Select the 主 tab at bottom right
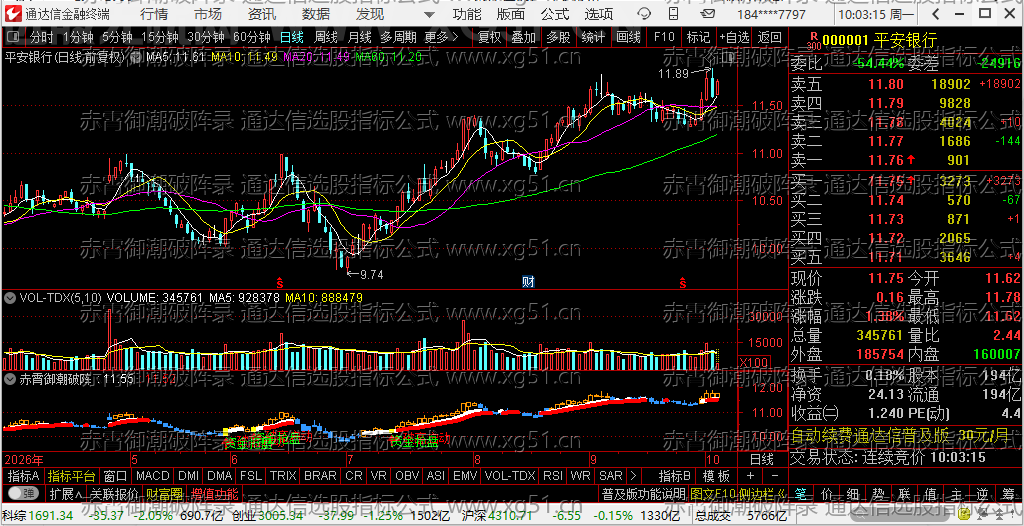Viewport: 1024px width, 526px height. click(957, 493)
